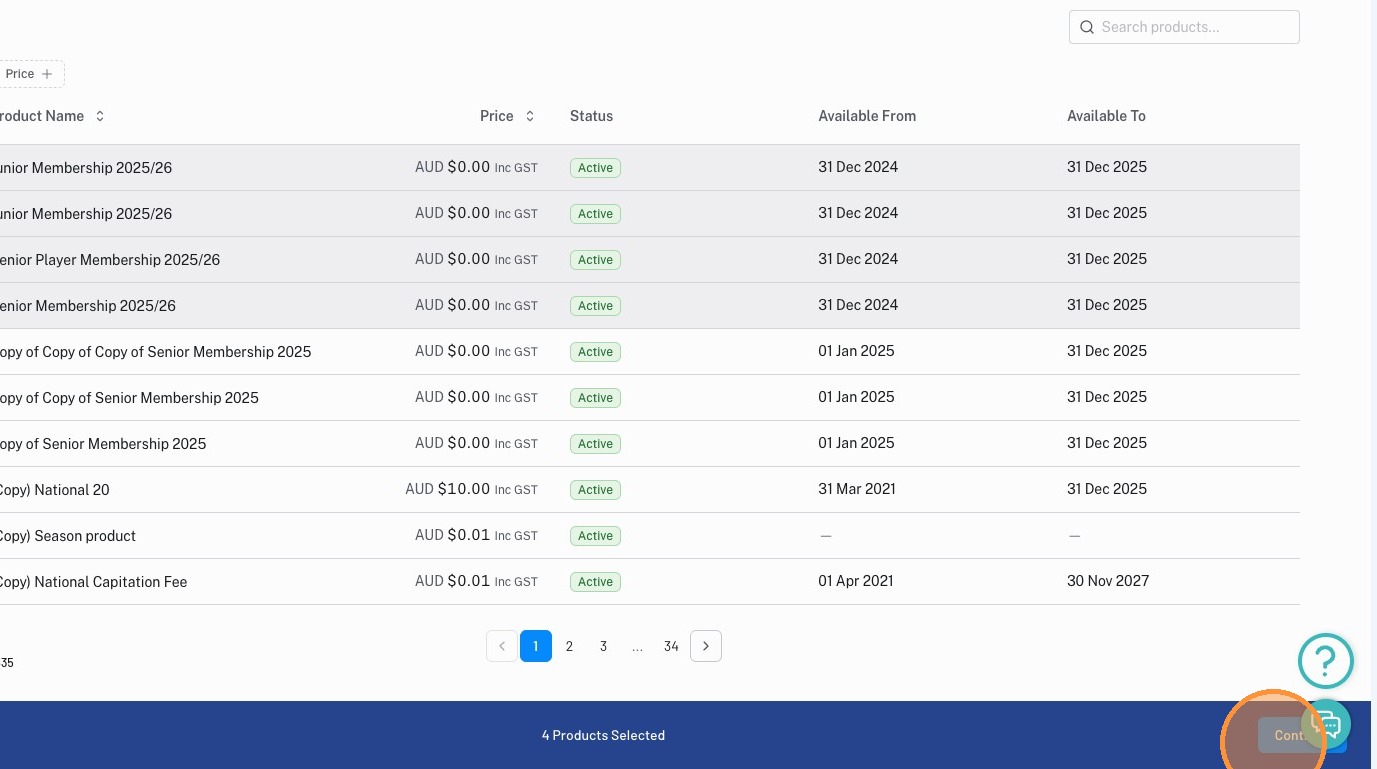
Task: Select the Season product row
Action: 650,536
